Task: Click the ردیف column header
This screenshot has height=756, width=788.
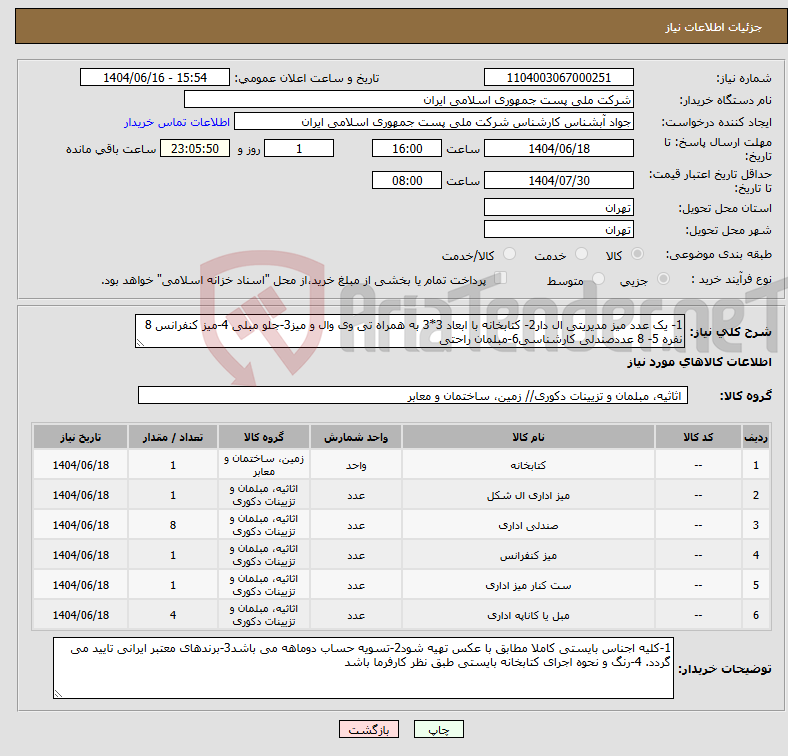Action: click(755, 437)
